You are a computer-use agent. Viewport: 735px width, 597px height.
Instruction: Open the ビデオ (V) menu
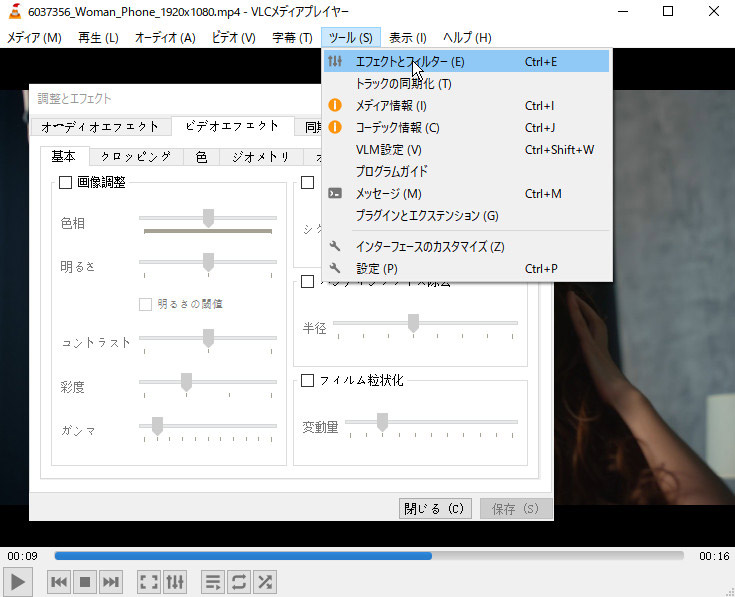233,37
